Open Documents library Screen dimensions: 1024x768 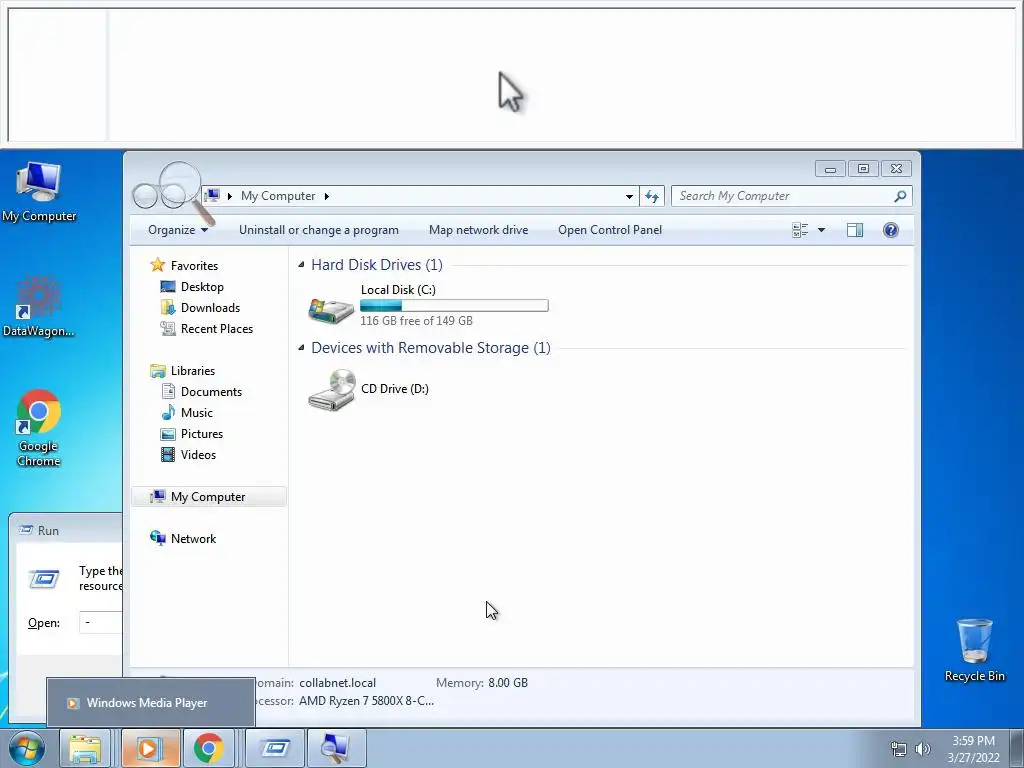tap(211, 392)
